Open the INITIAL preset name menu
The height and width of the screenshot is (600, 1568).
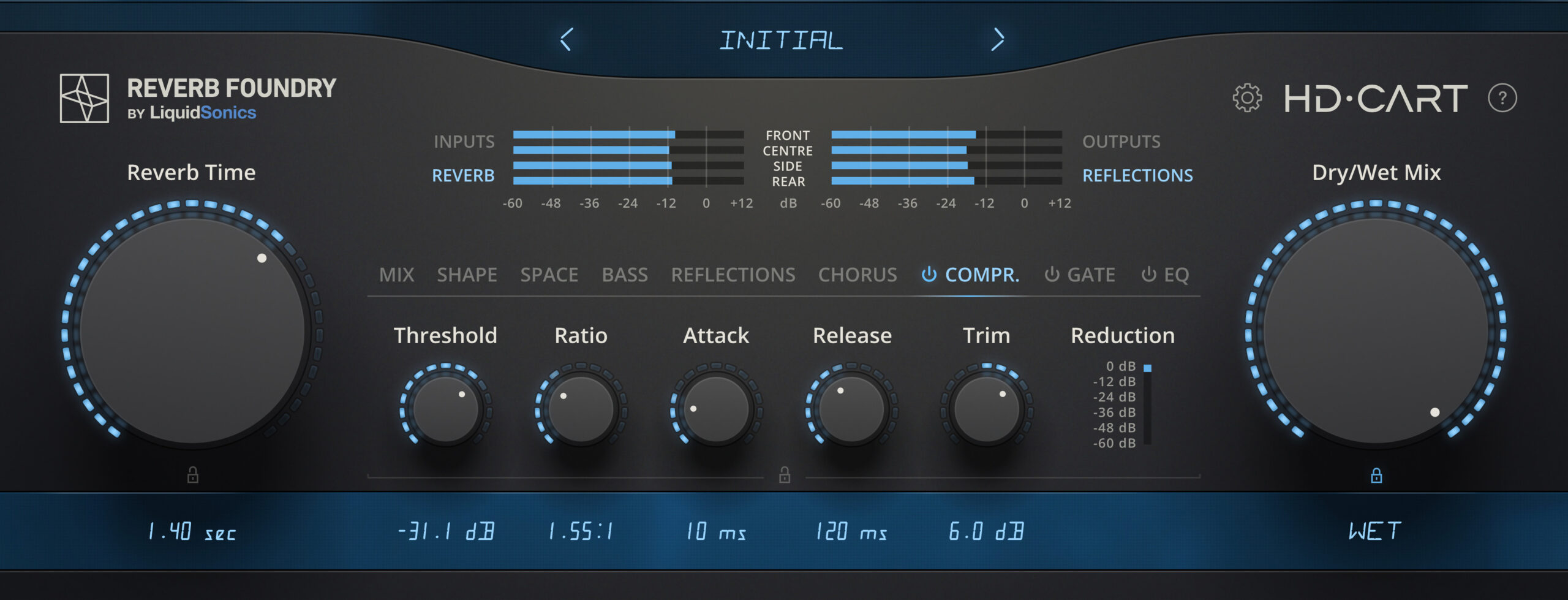(781, 40)
